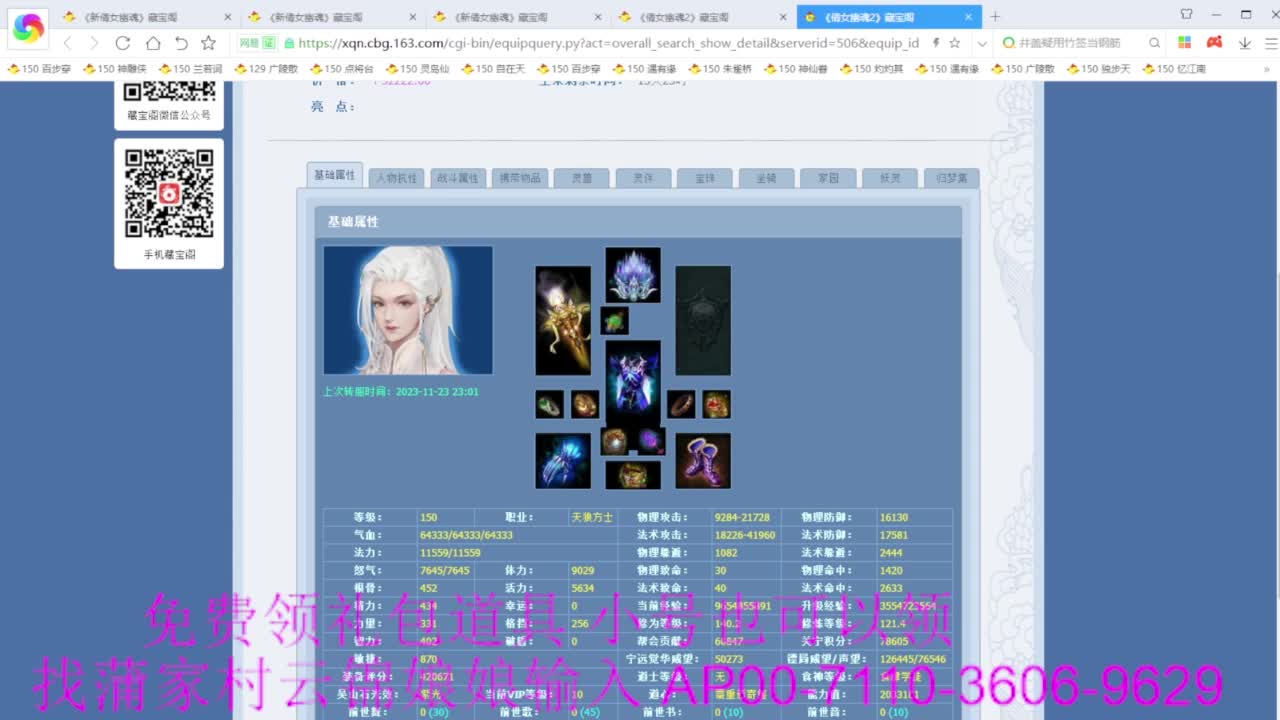
Task: Open a new browser tab
Action: (x=995, y=17)
